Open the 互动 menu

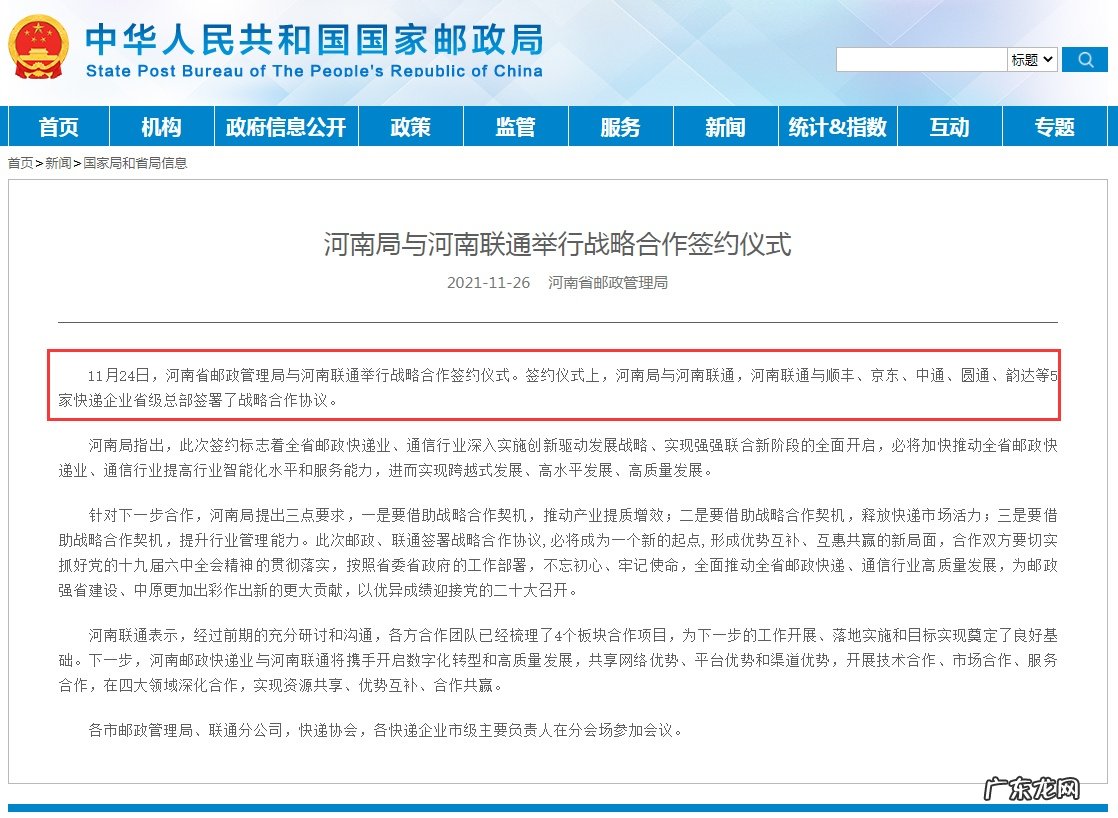click(x=949, y=126)
